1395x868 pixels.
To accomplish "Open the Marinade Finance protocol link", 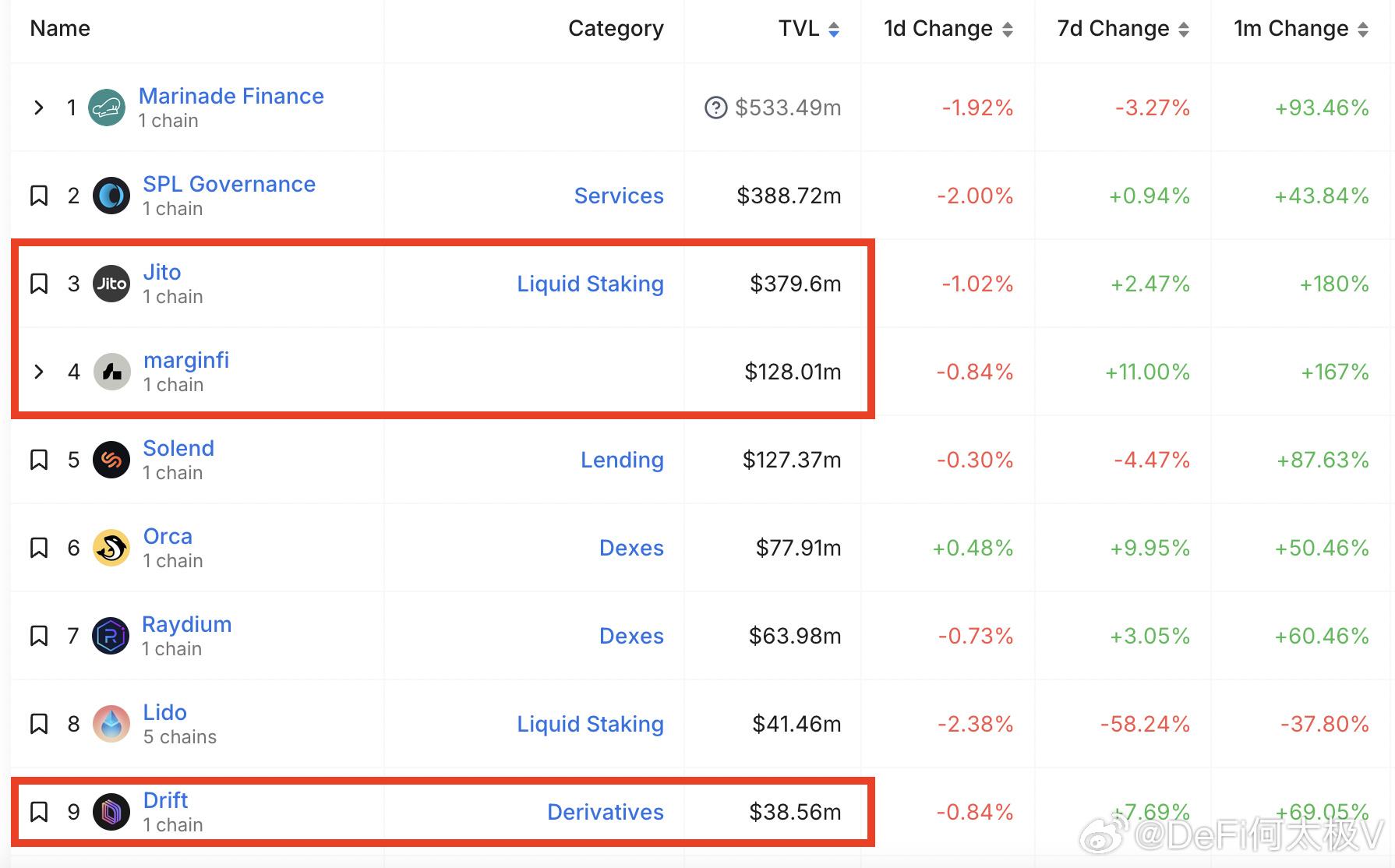I will click(231, 96).
